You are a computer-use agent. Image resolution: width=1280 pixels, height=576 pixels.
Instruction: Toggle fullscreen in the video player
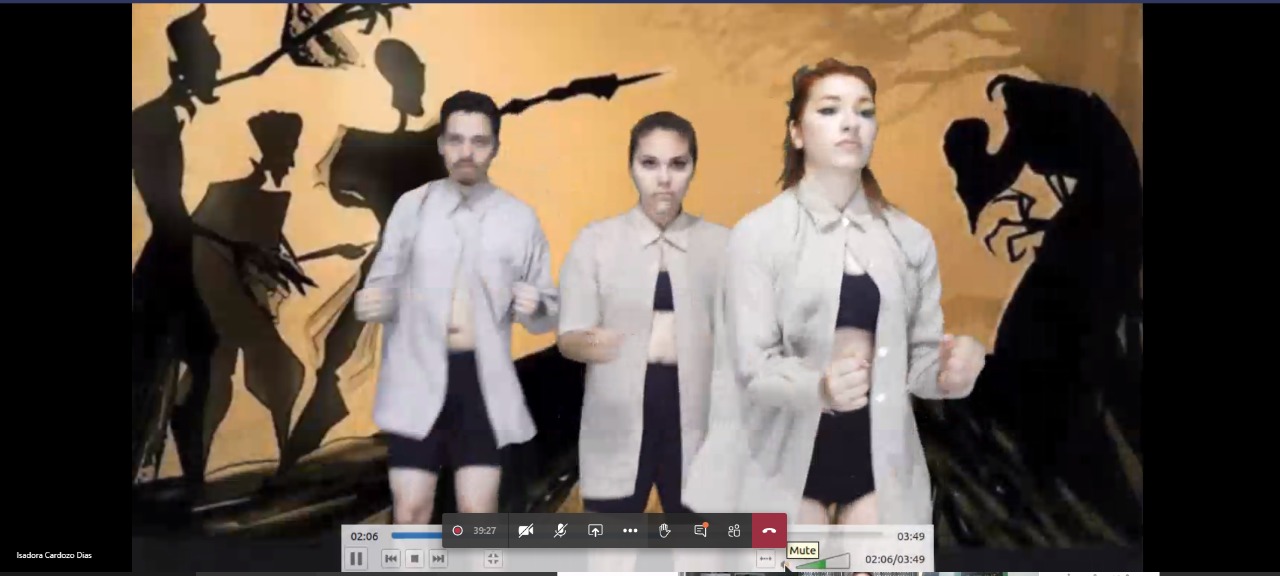493,559
